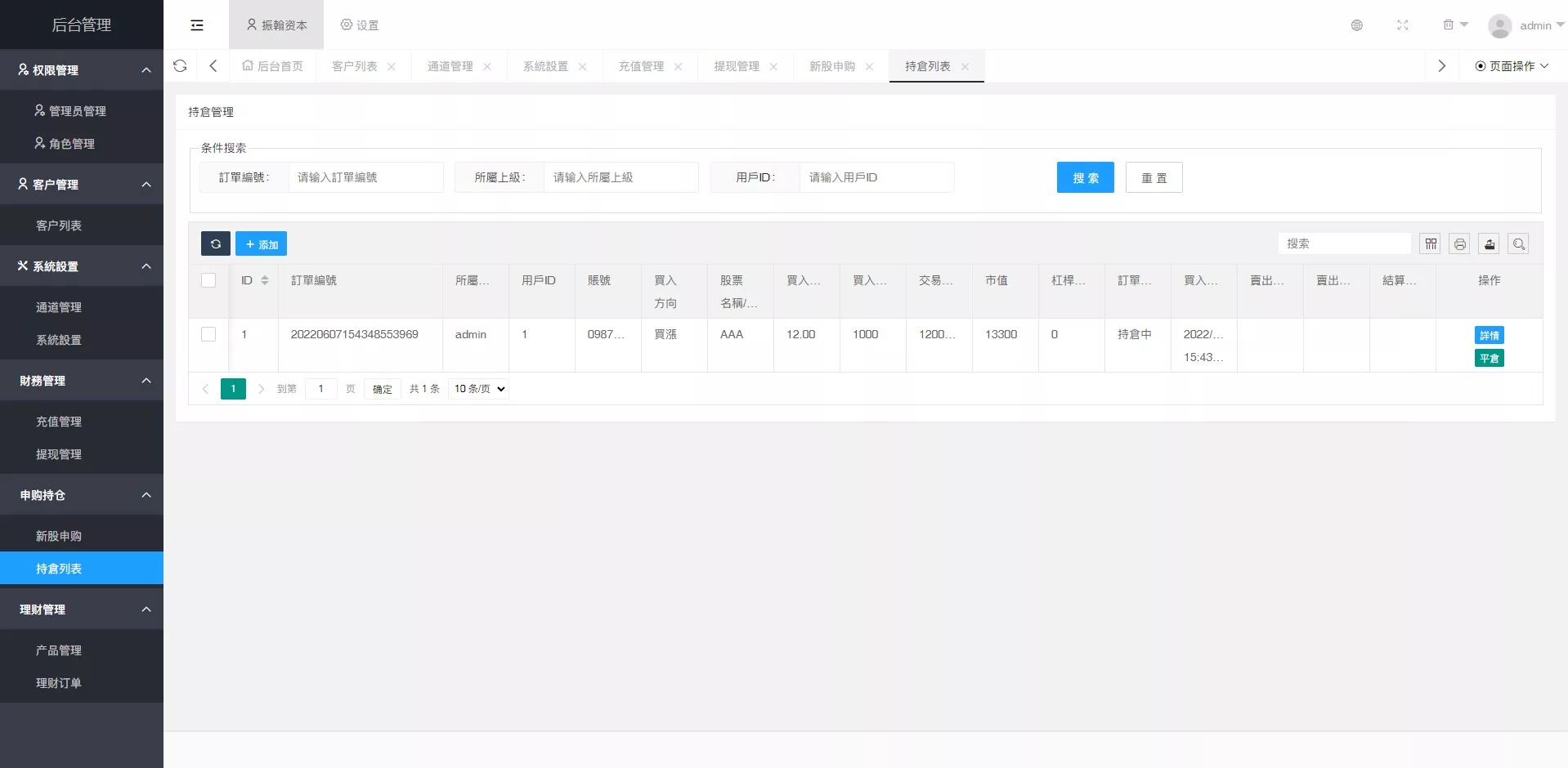Open the 页面操作 dropdown
The height and width of the screenshot is (768, 1568).
1512,66
